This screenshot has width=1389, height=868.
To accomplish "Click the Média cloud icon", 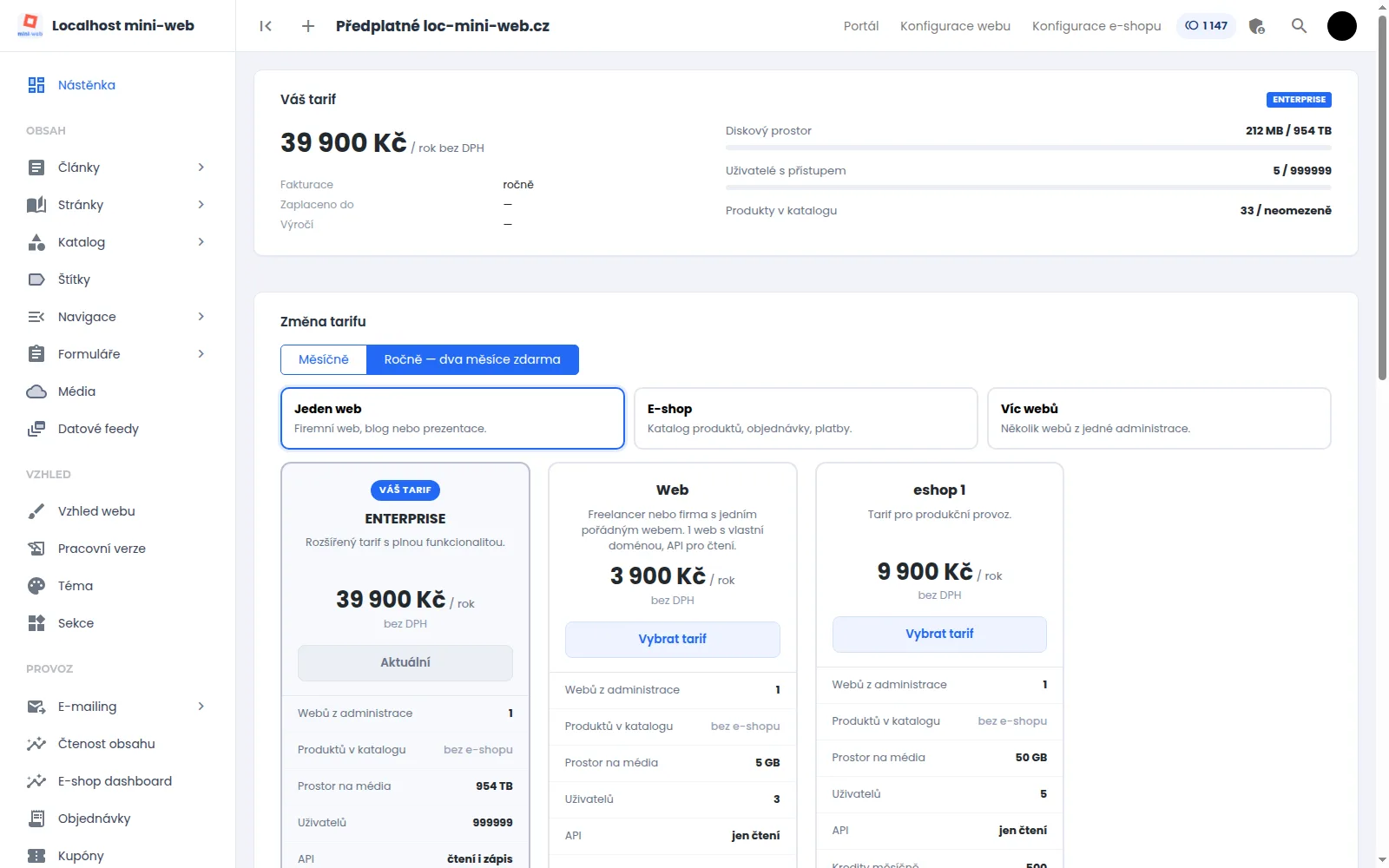I will click(36, 391).
